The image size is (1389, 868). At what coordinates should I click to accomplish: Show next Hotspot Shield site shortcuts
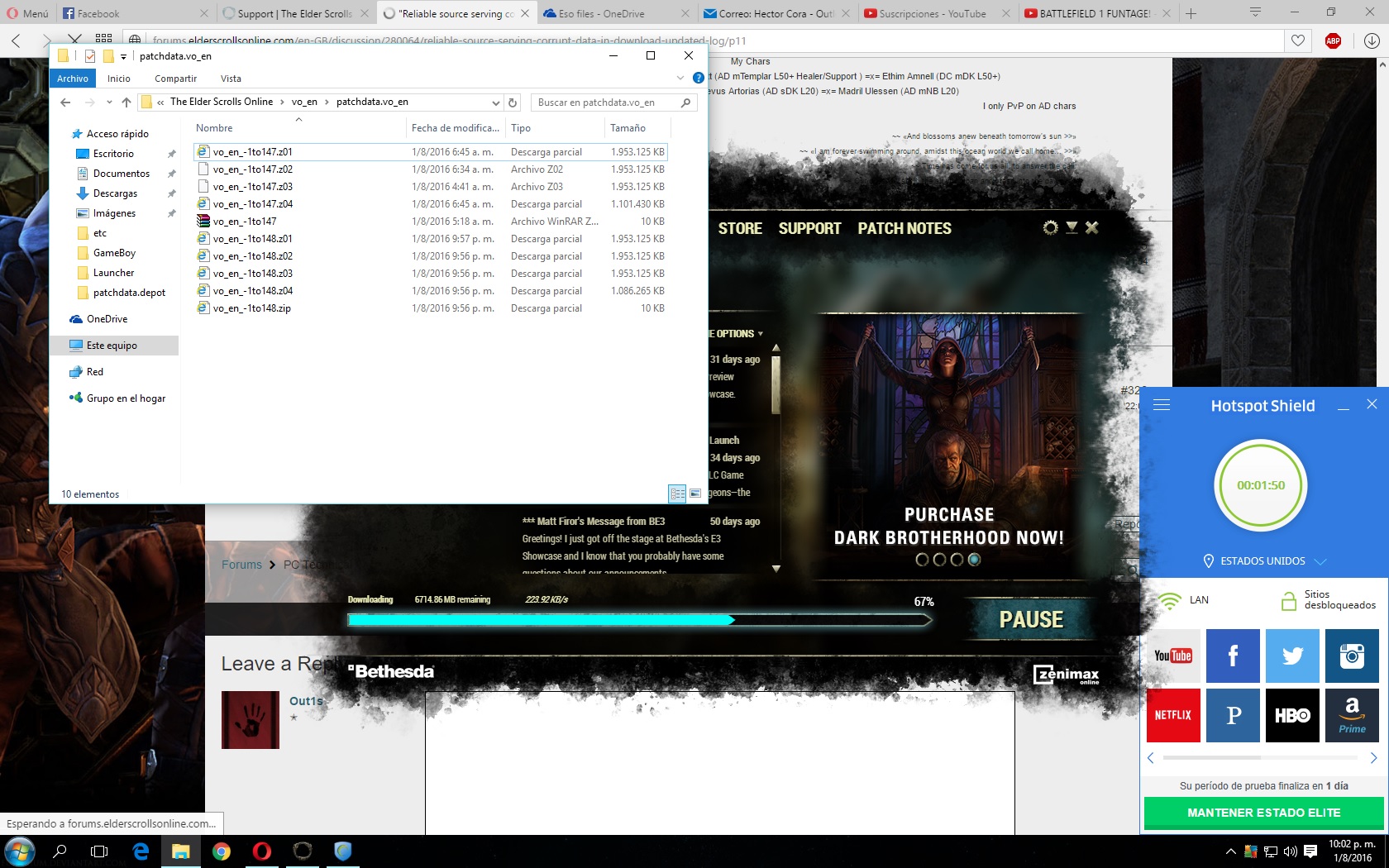[1374, 758]
